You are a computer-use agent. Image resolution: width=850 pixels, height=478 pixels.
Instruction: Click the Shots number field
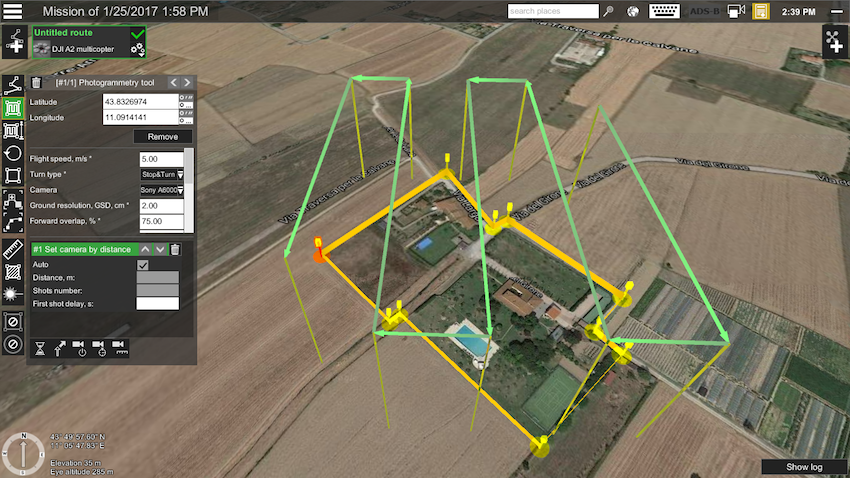[x=157, y=290]
